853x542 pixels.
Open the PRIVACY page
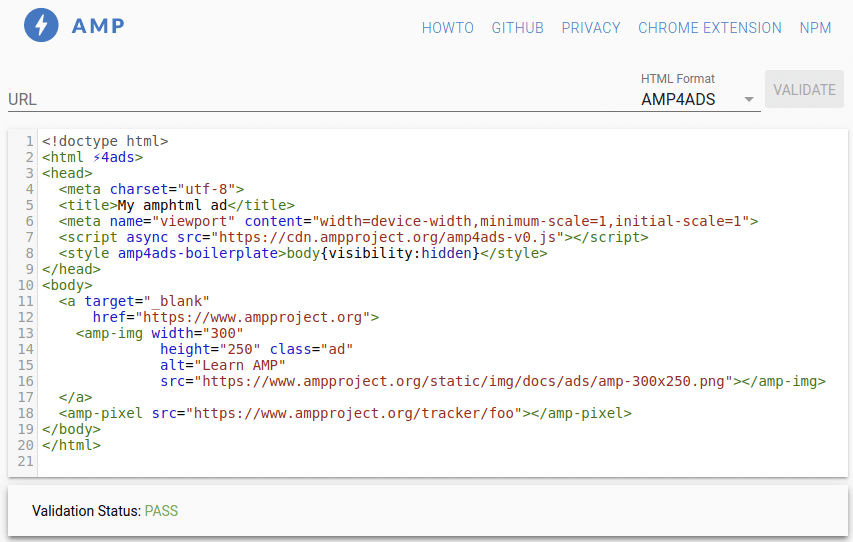[591, 28]
